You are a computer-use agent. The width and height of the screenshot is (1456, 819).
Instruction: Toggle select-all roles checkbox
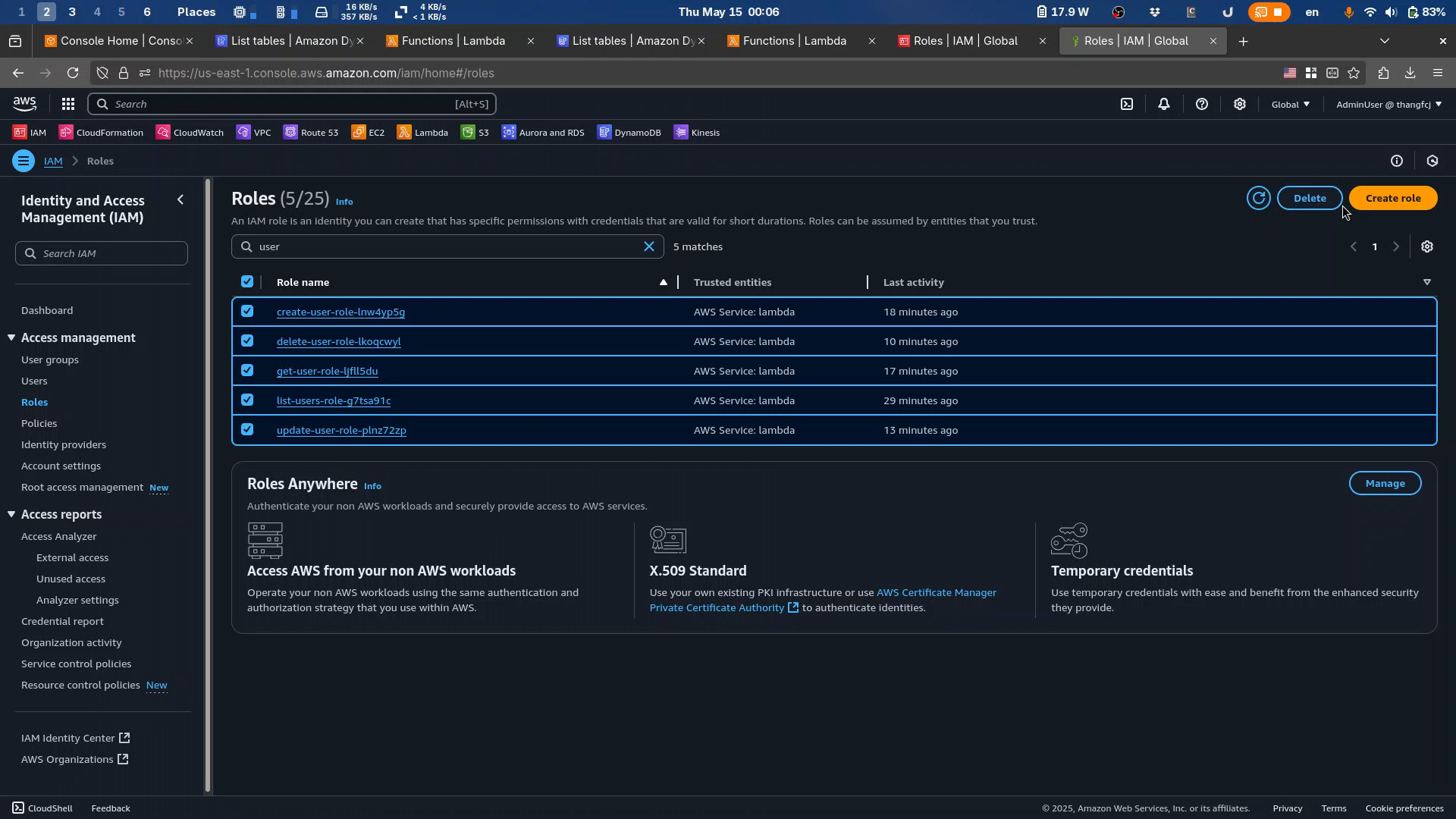(247, 281)
